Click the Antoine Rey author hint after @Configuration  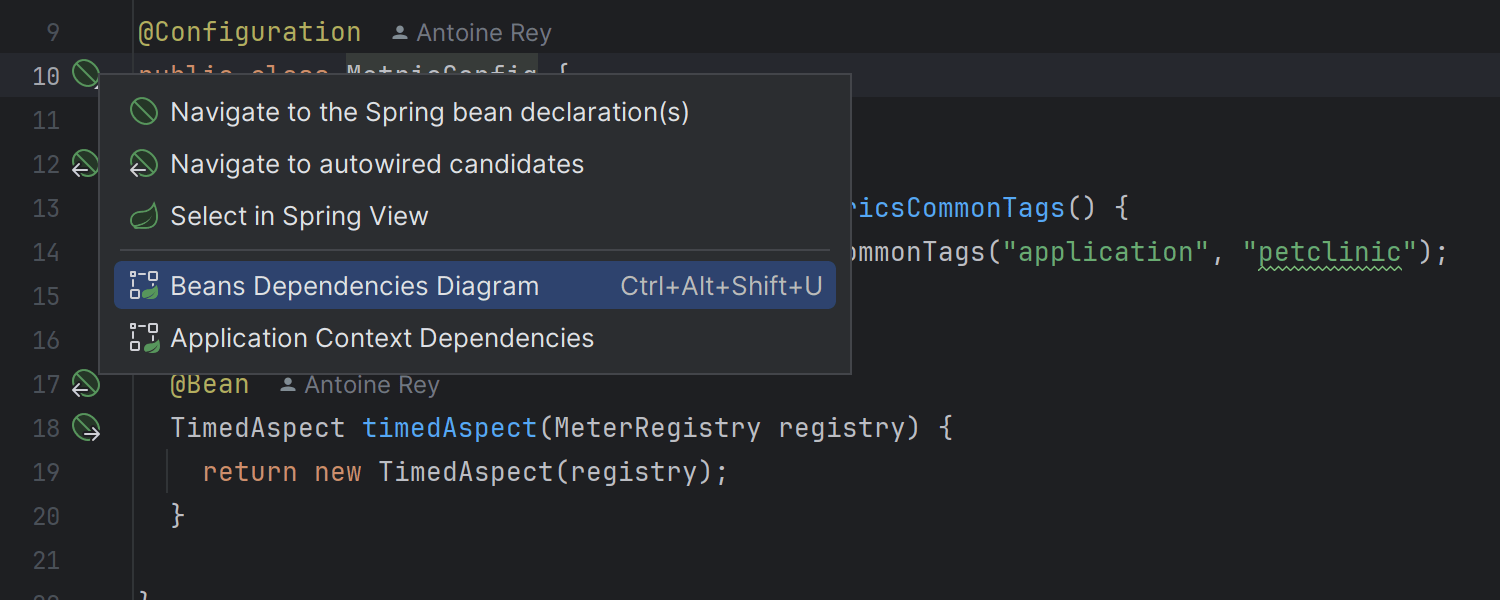click(471, 33)
